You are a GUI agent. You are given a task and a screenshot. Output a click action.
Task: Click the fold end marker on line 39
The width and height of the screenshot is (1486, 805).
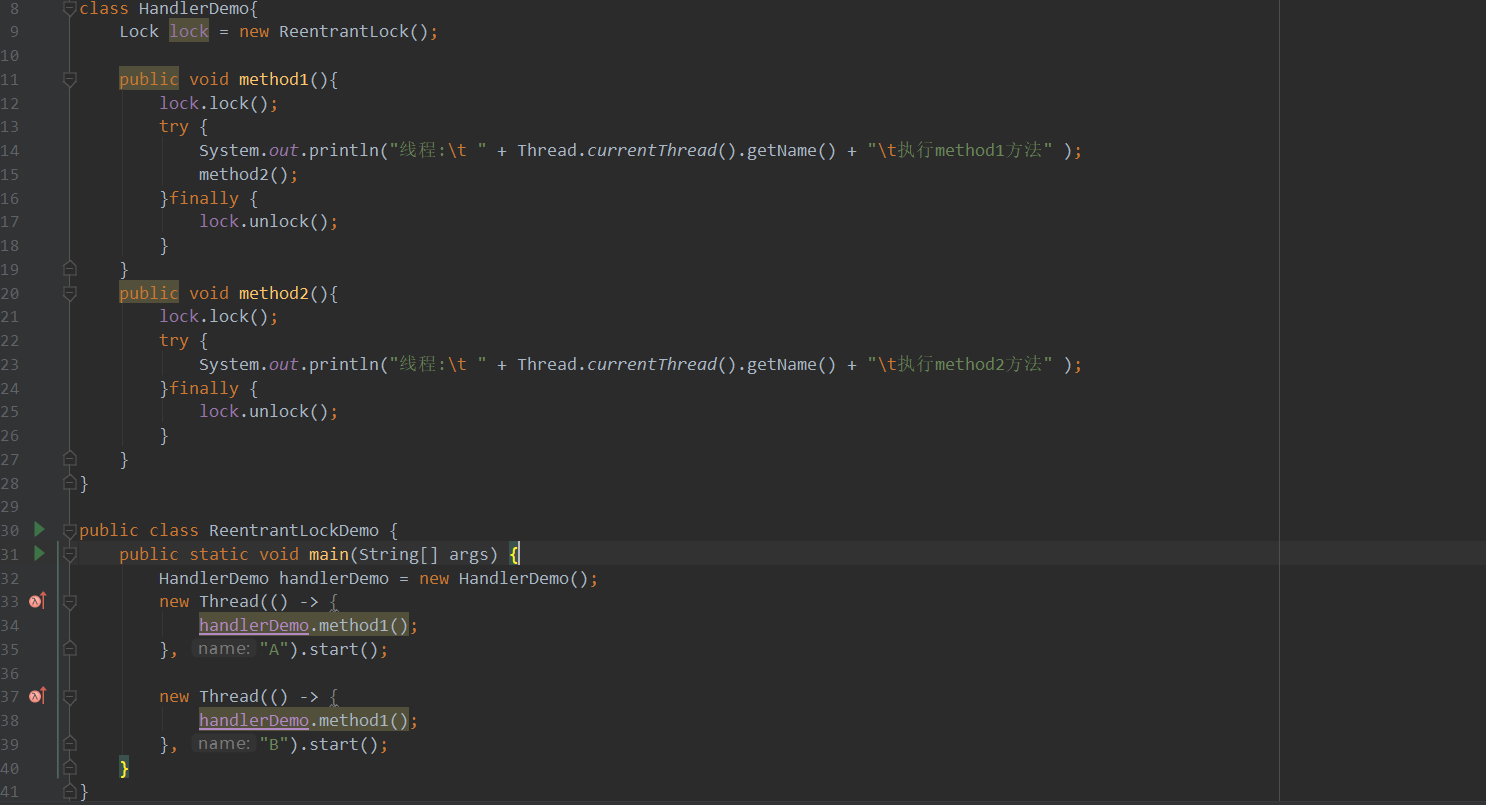tap(69, 744)
